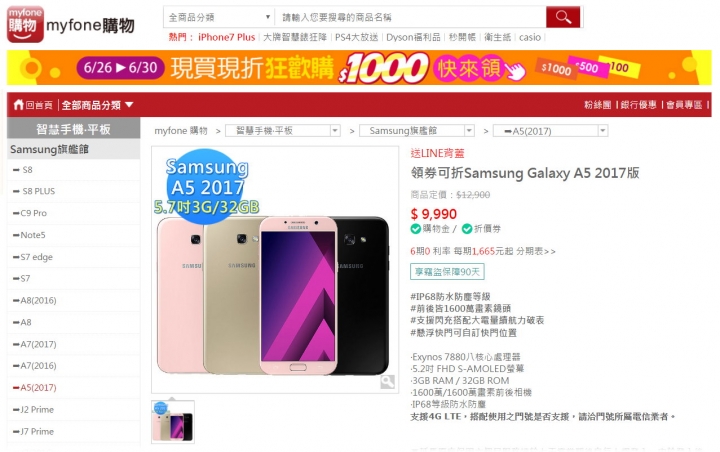Open 會員專區 in the top navigation
The width and height of the screenshot is (720, 452).
(x=684, y=105)
